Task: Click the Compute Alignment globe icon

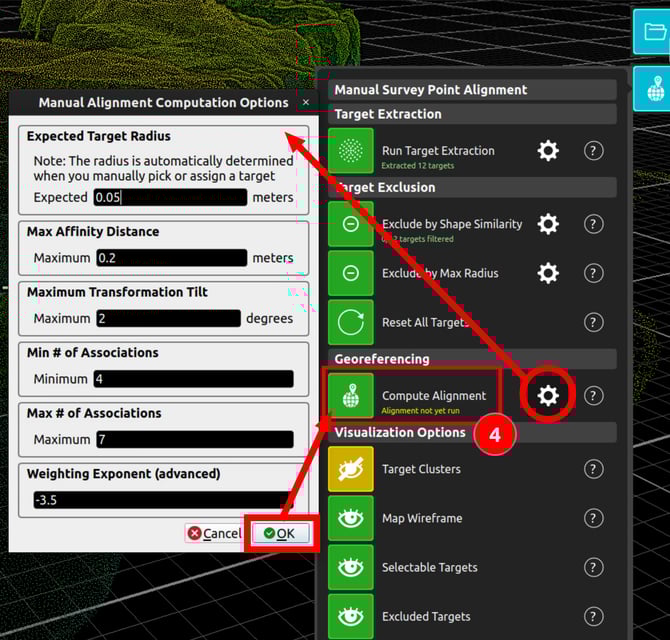Action: pos(350,396)
